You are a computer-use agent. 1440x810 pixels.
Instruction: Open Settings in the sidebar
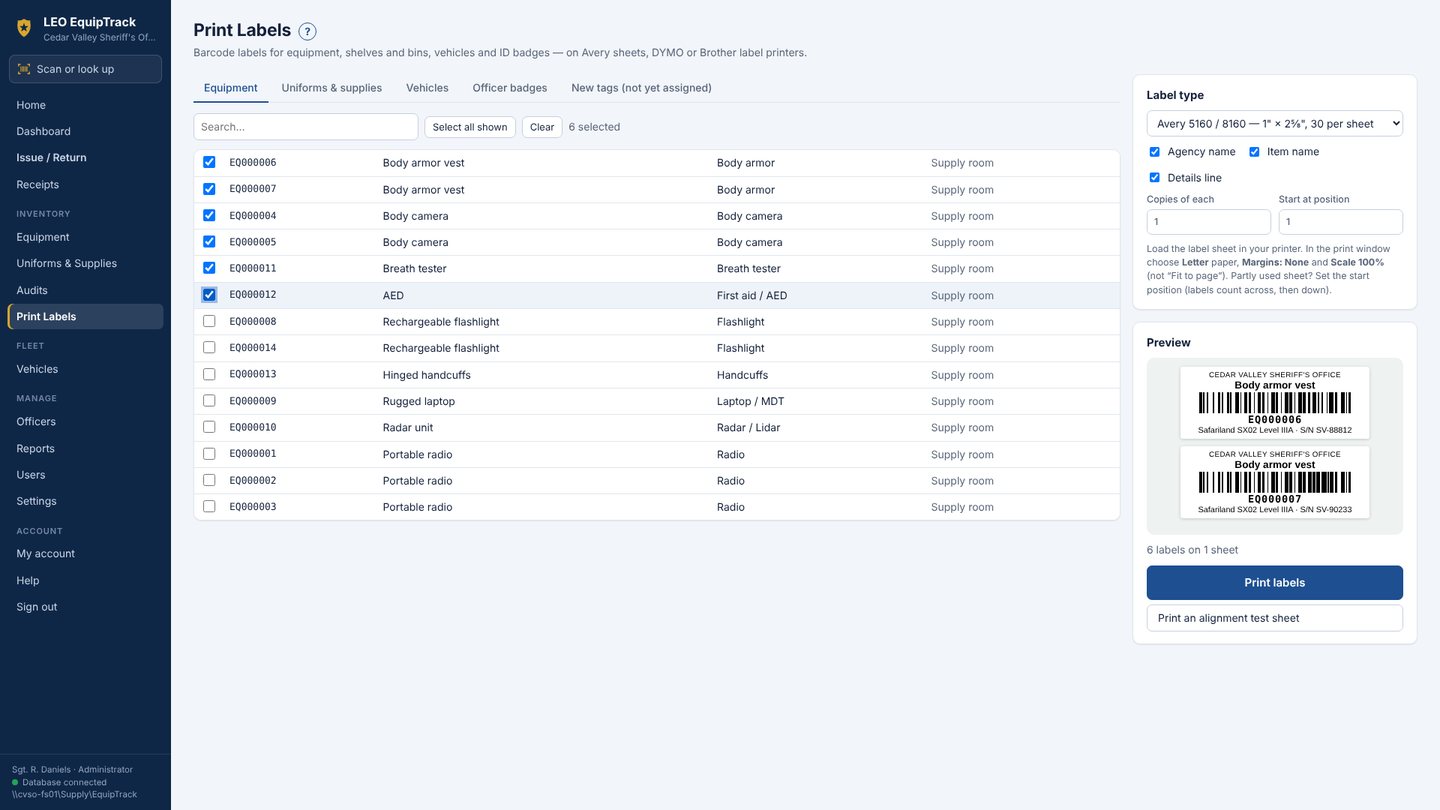pos(85,501)
